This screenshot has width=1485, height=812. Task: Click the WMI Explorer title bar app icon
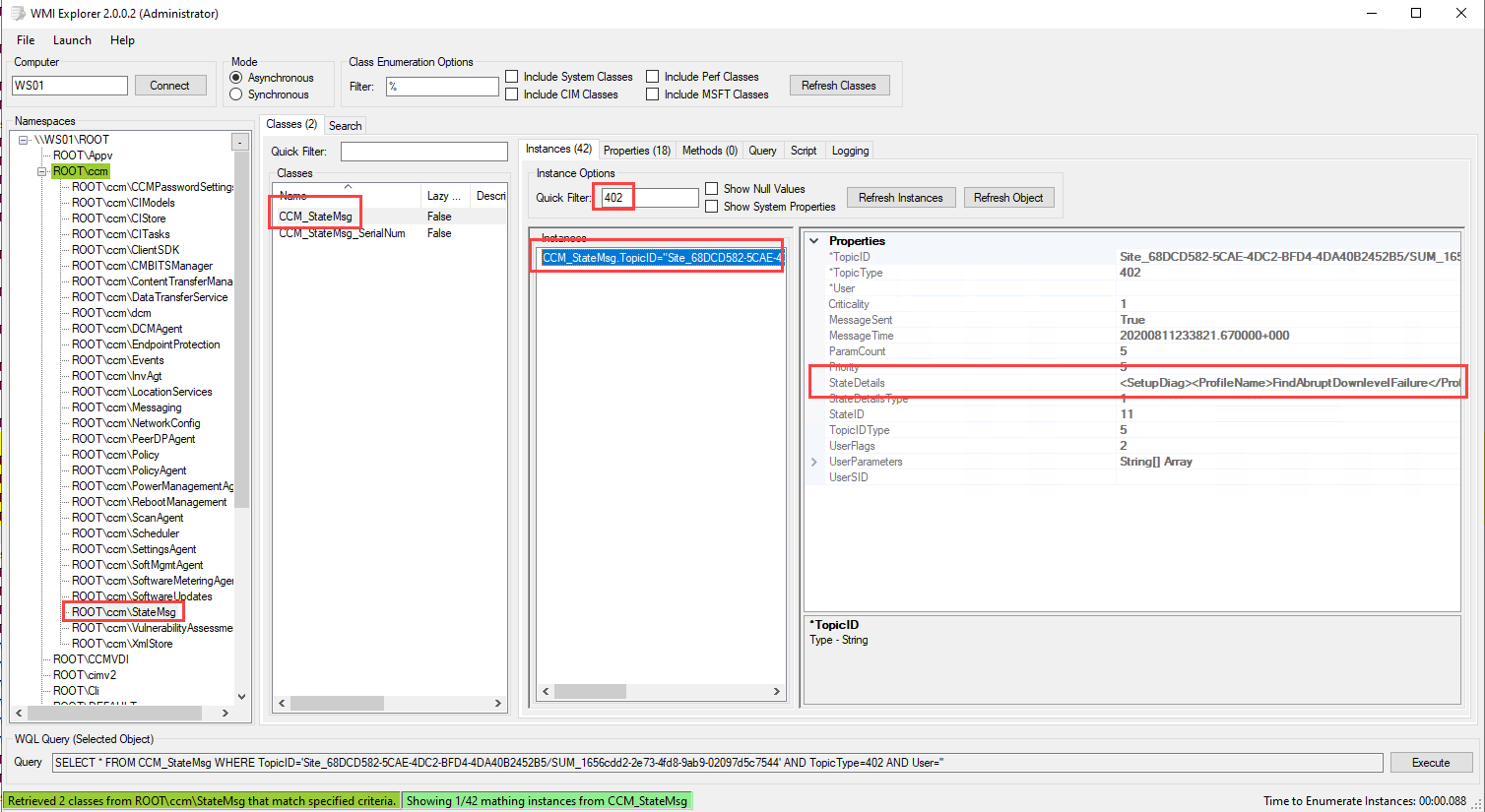click(17, 13)
